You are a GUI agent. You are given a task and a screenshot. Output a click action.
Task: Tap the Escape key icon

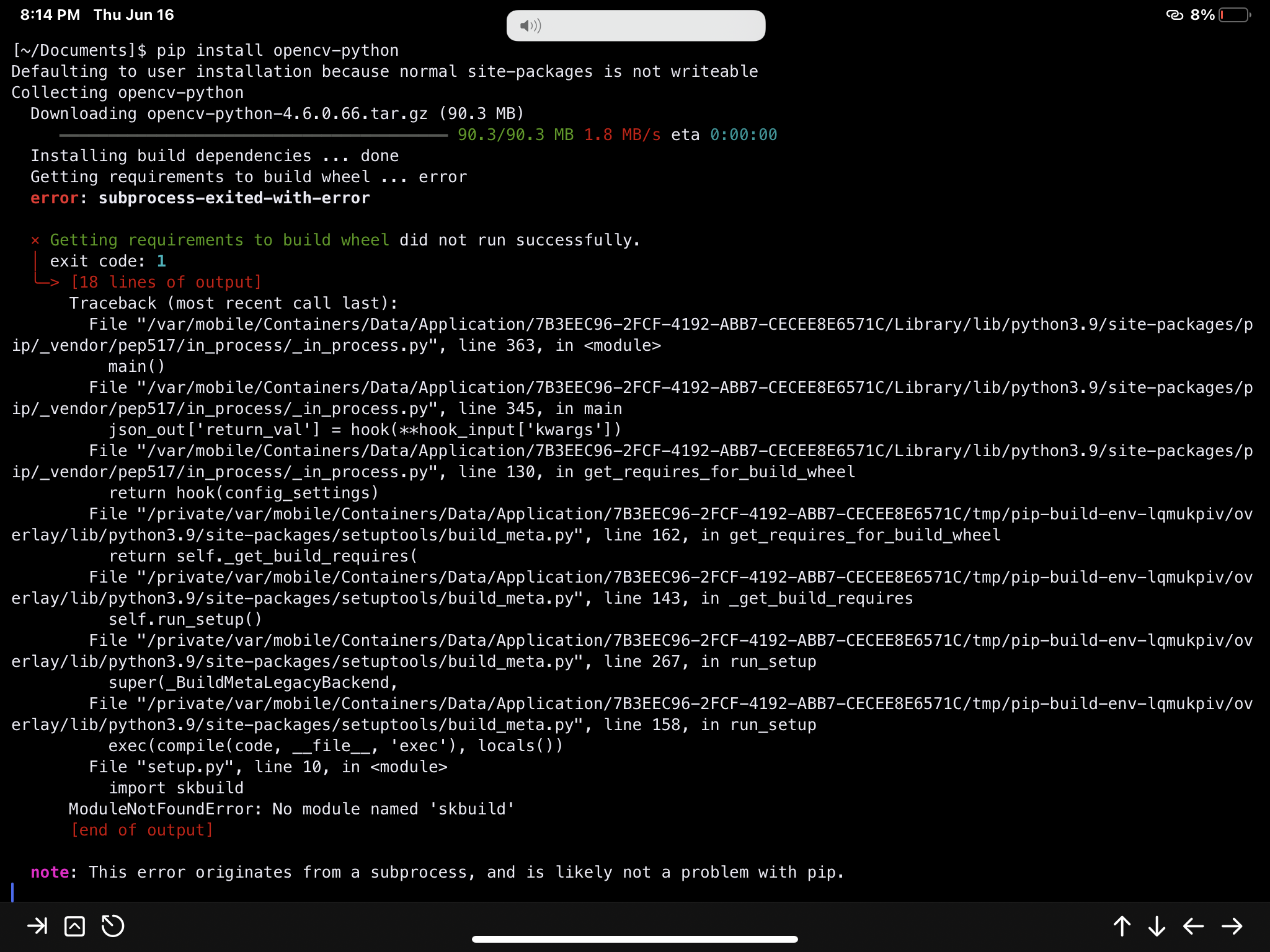coord(39,926)
